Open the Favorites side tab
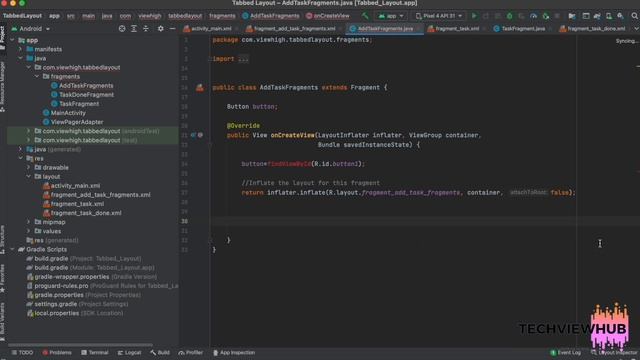Screen dimensions: 640x360 click(x=2, y=278)
